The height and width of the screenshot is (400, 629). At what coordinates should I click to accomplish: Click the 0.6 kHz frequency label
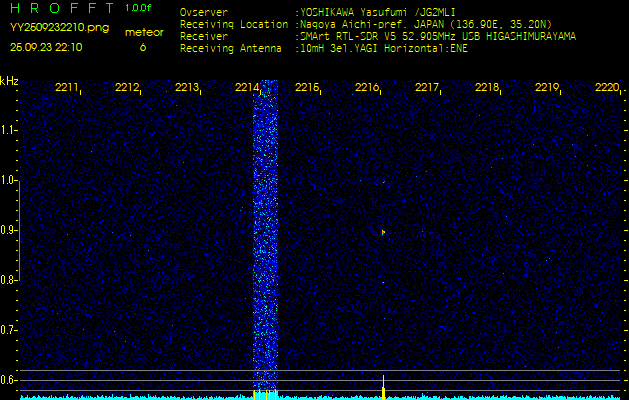tap(8, 380)
